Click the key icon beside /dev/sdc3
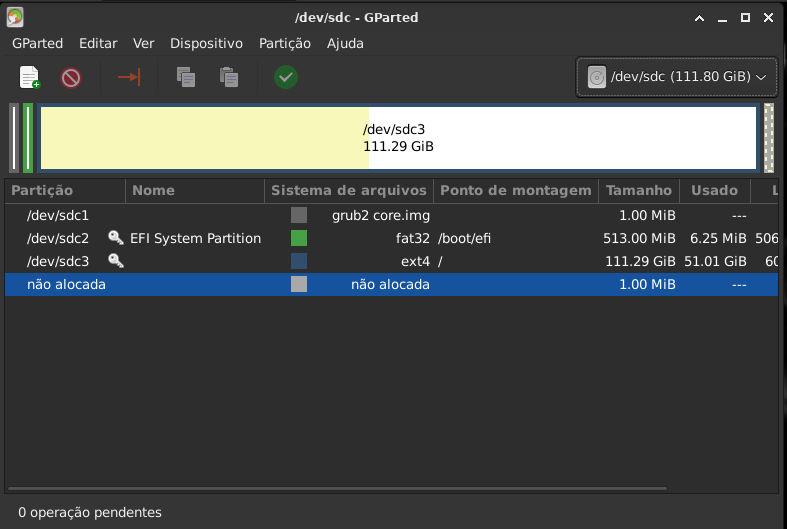 pyautogui.click(x=116, y=261)
